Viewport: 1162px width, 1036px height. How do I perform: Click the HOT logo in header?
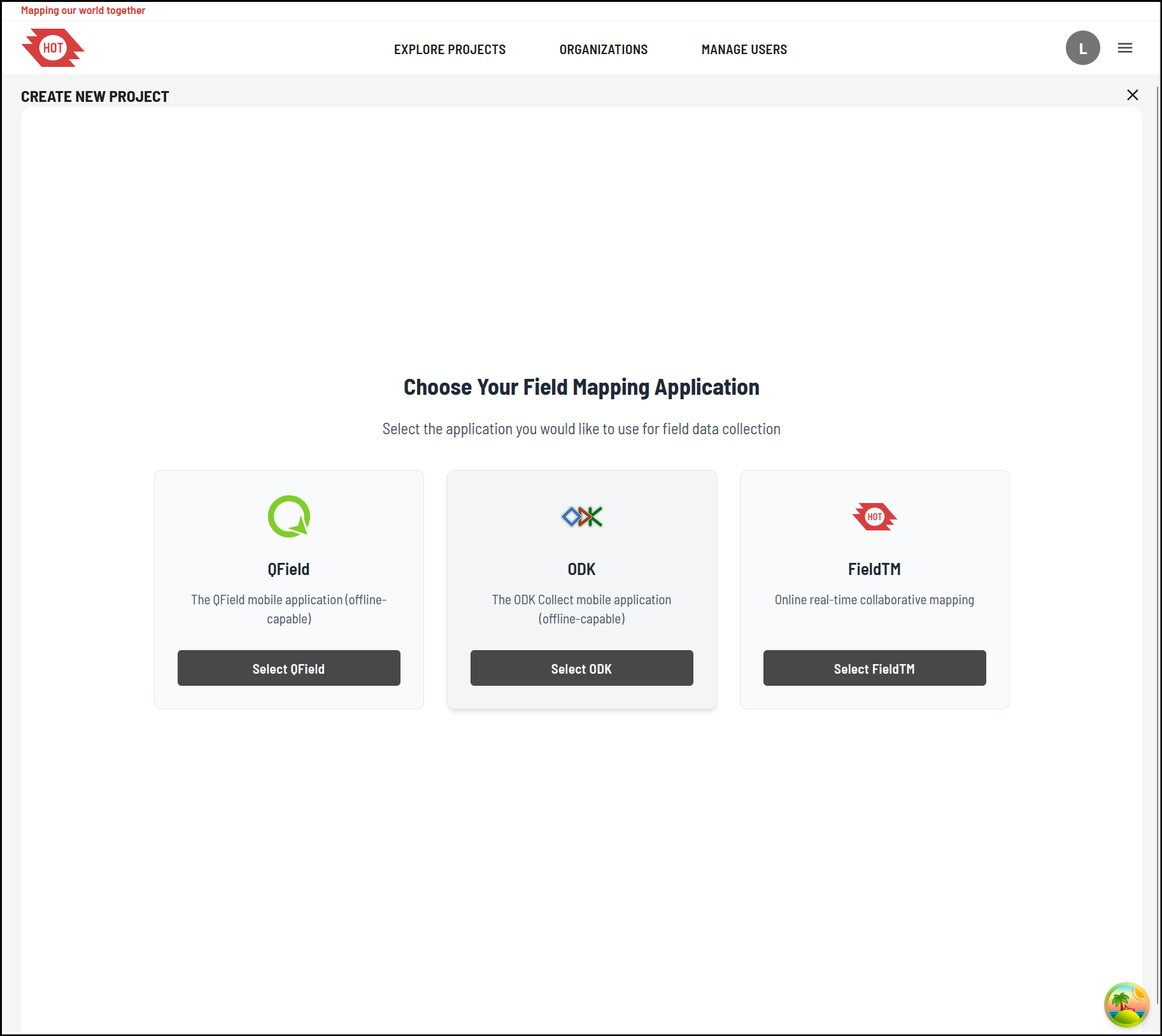pos(53,48)
